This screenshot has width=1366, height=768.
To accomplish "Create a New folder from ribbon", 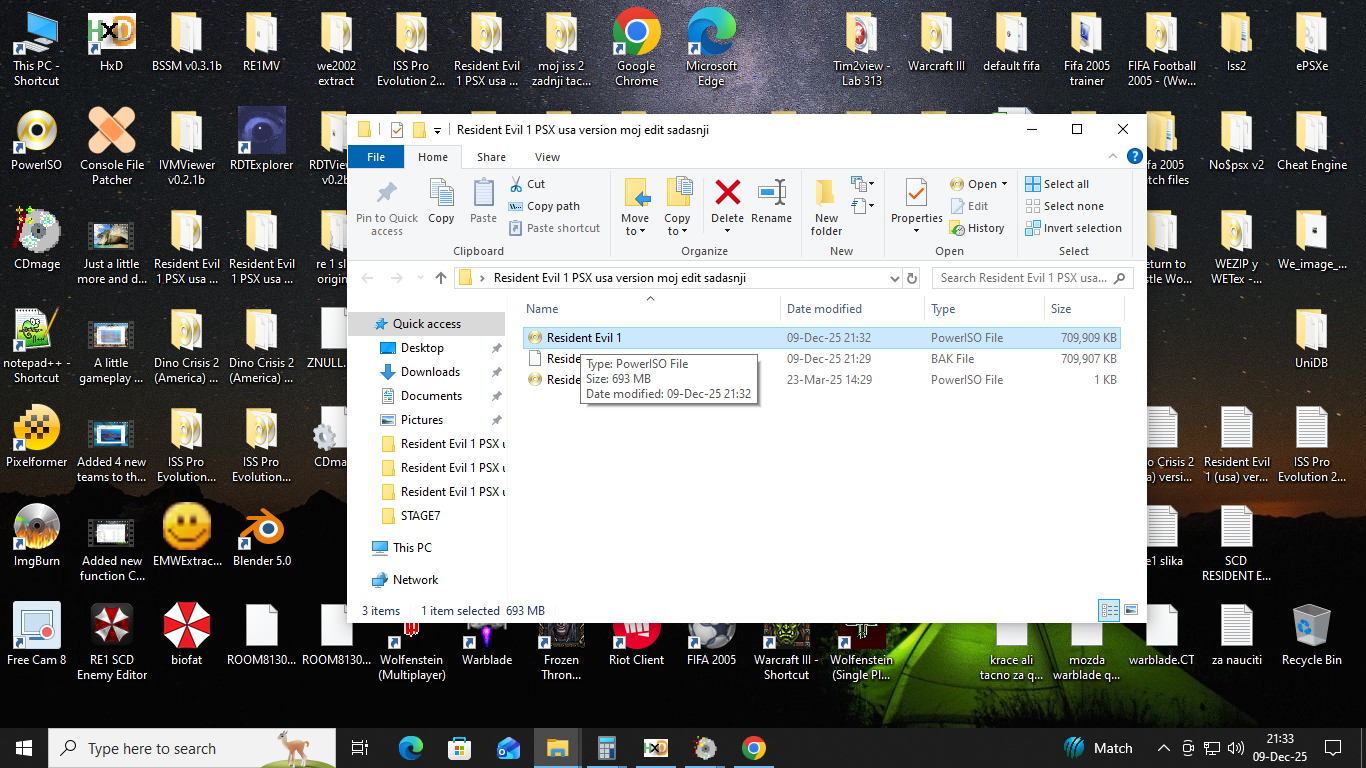I will (826, 208).
